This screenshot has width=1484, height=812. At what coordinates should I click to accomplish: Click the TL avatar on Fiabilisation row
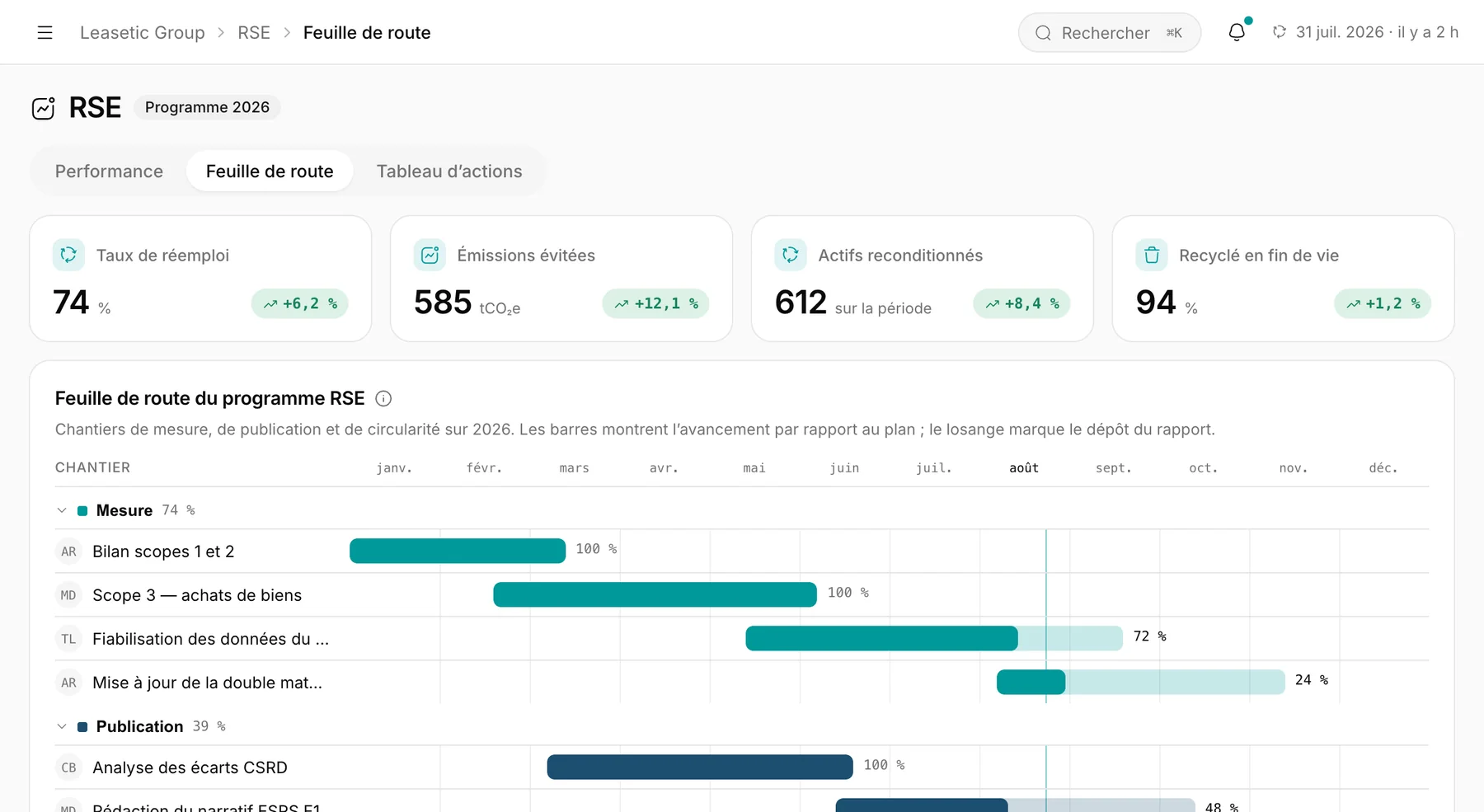tap(68, 639)
